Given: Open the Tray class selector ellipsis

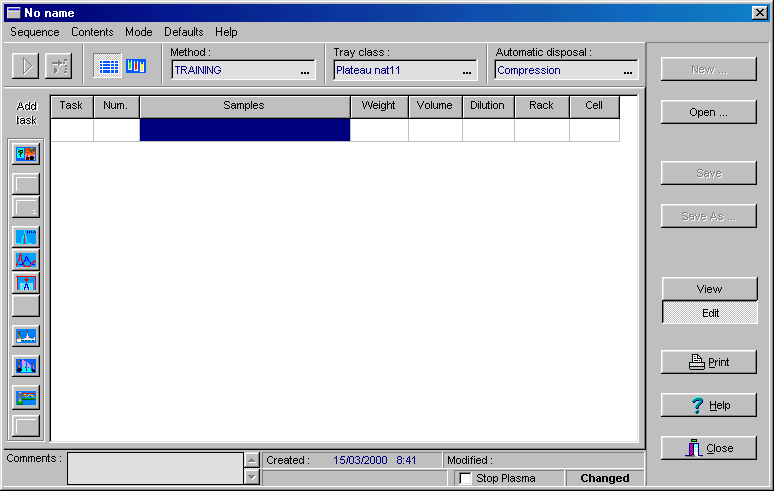Looking at the screenshot, I should coord(467,71).
